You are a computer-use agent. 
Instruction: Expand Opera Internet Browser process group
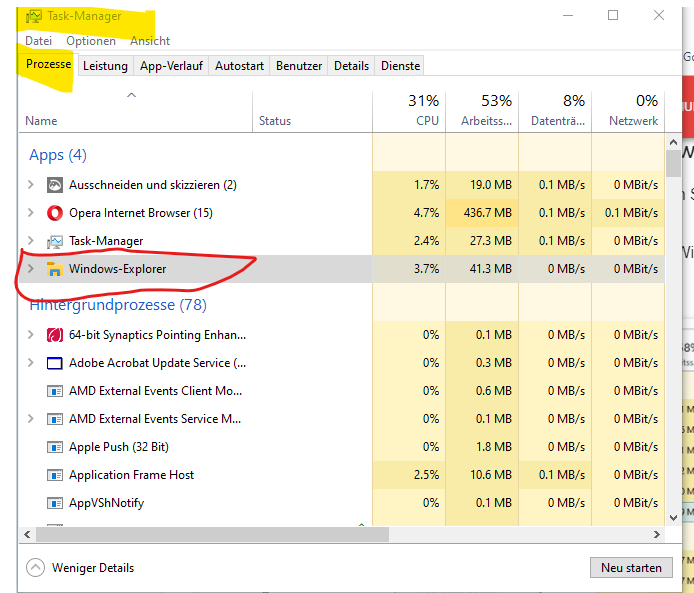[x=31, y=212]
